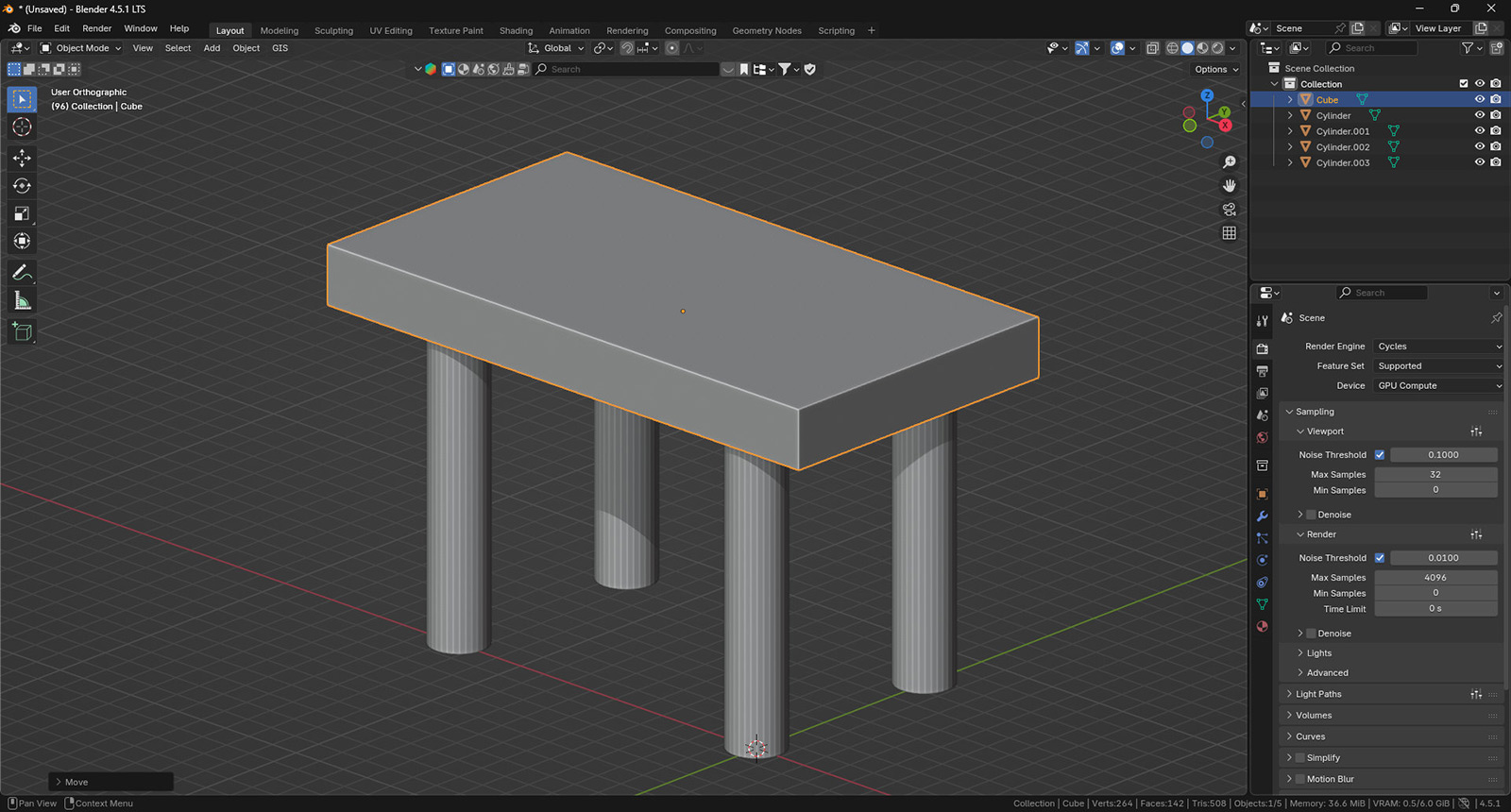Uncheck Viewport Noise Threshold checkbox
The image size is (1511, 812).
click(1380, 455)
